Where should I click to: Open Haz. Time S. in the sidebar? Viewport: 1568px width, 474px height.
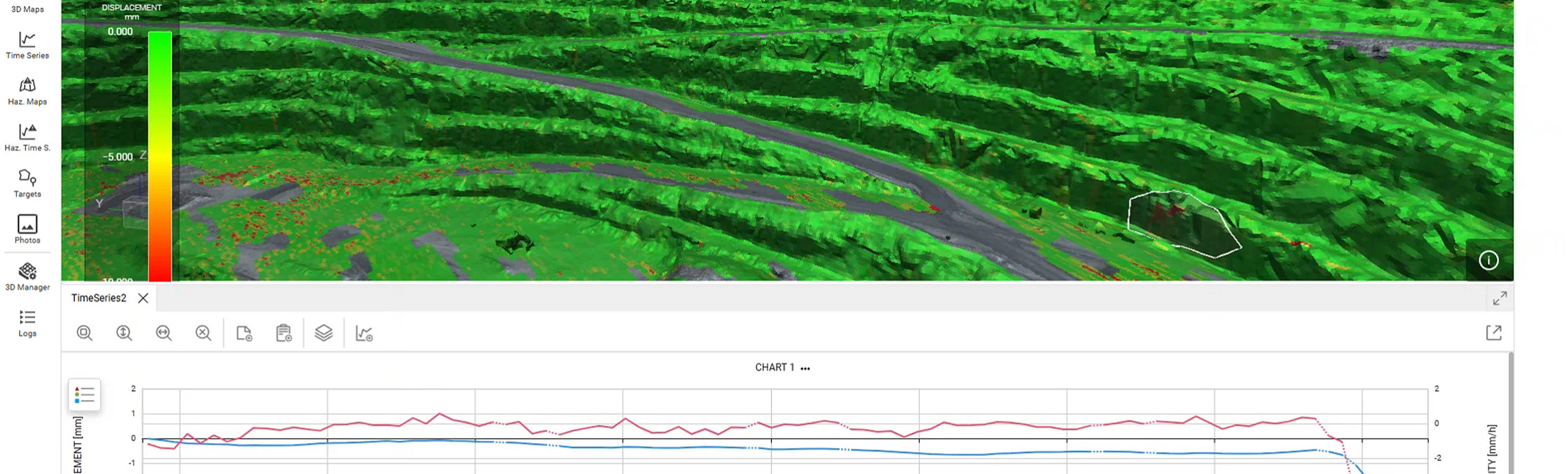(27, 138)
